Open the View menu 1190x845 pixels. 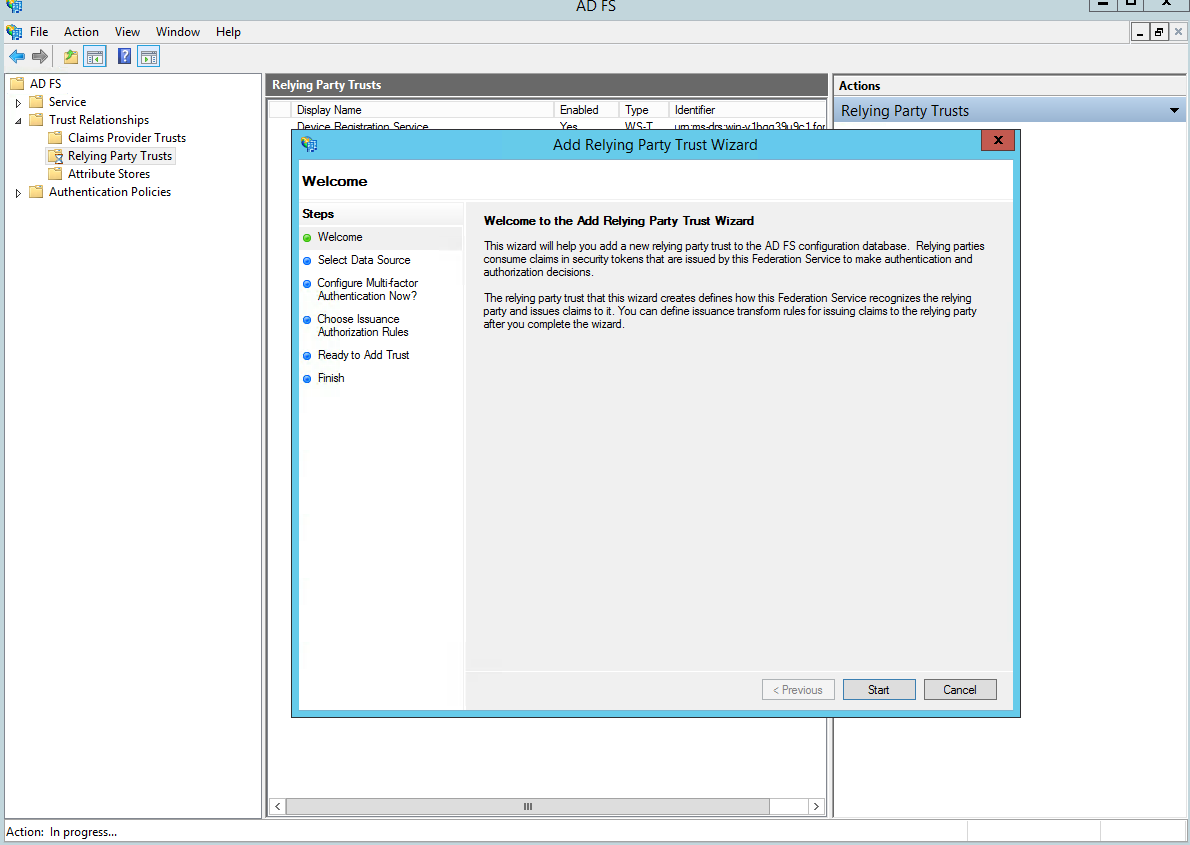[x=127, y=32]
